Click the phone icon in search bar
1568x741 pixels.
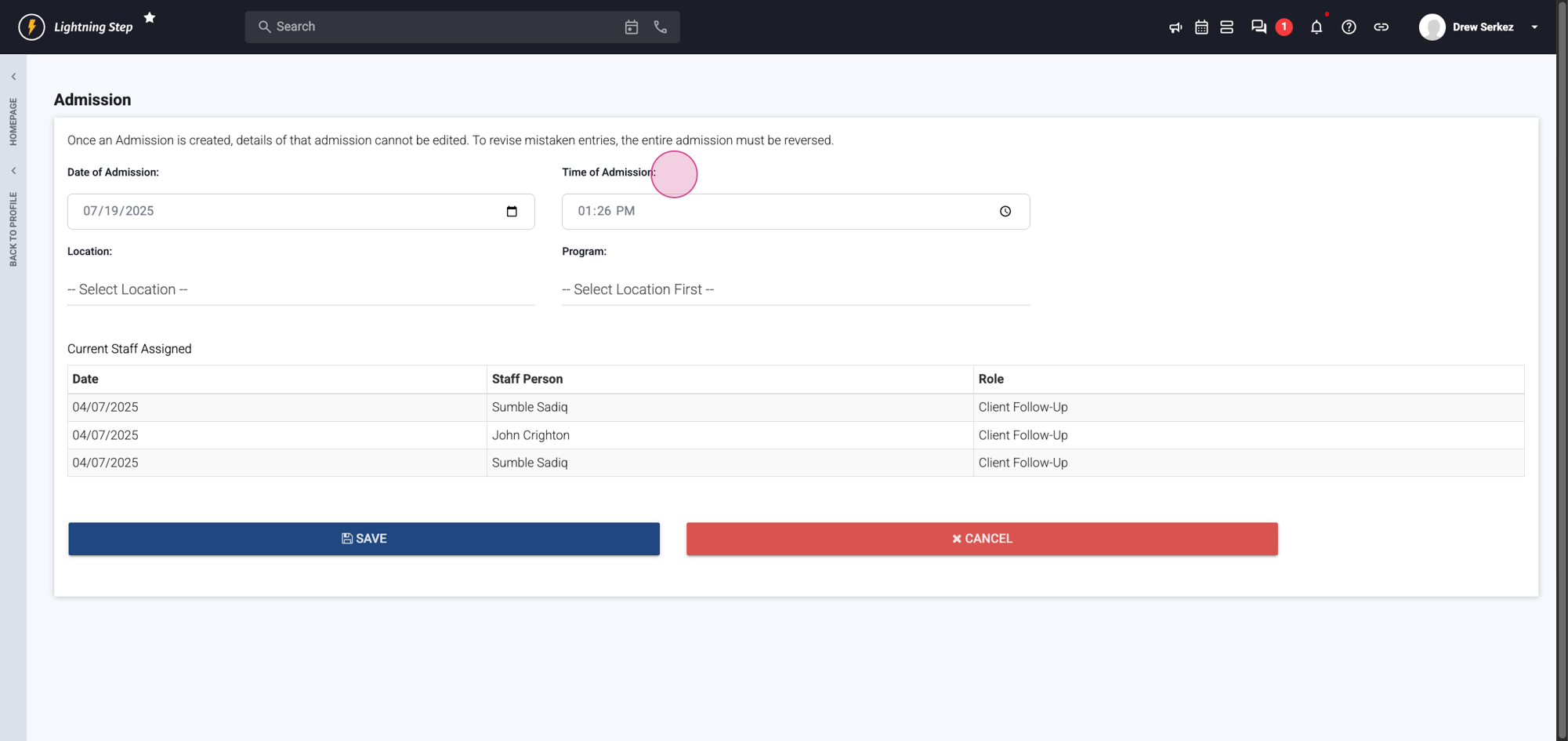[661, 27]
